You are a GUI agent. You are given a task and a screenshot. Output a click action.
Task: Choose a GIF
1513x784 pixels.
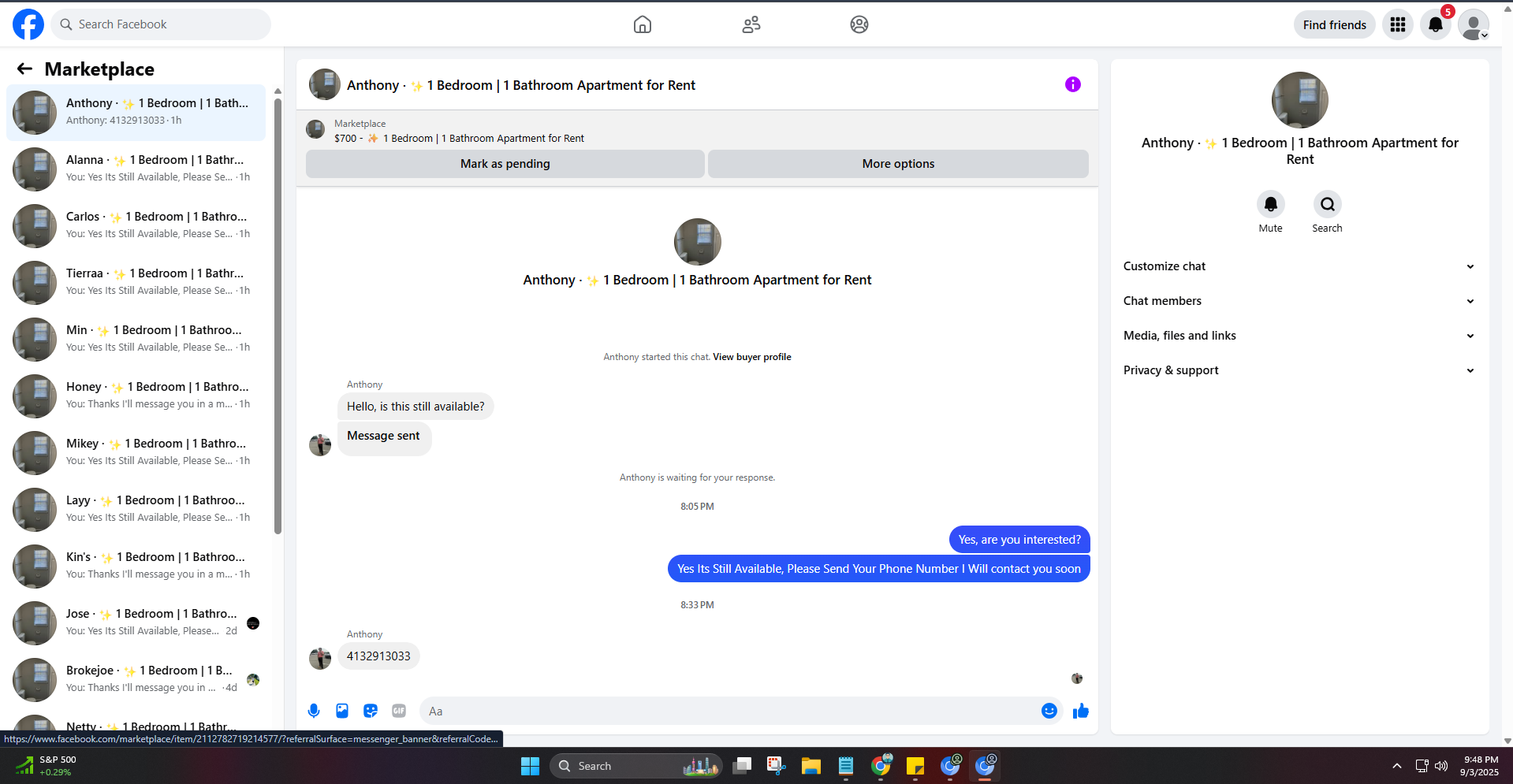399,711
